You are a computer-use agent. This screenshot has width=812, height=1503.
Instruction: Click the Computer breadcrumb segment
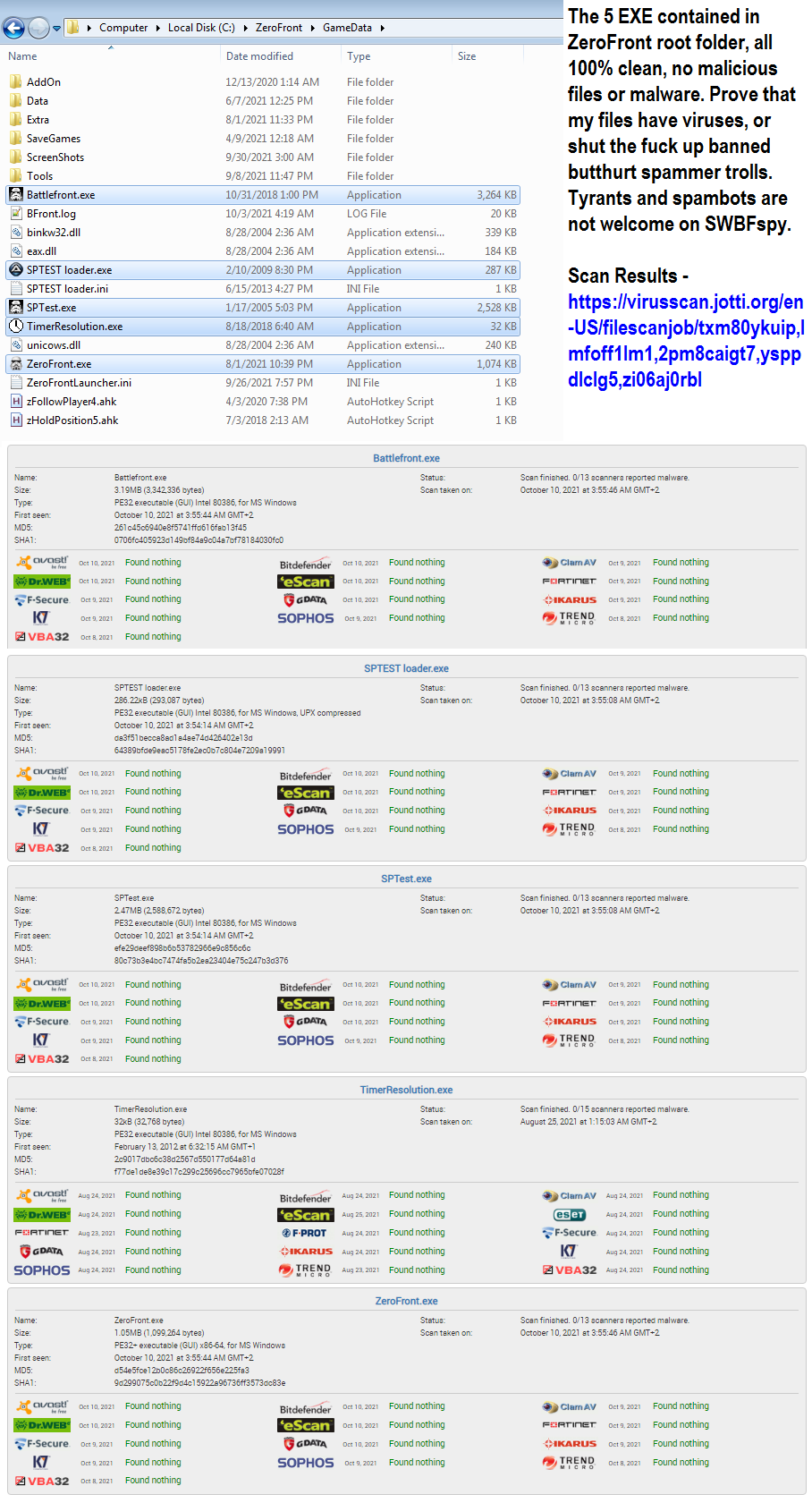pos(123,28)
